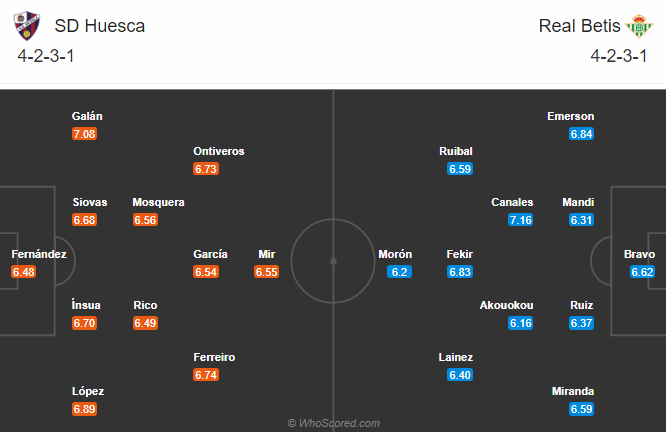Click goalkeeper Fernández's rating 6.48

pyautogui.click(x=23, y=272)
